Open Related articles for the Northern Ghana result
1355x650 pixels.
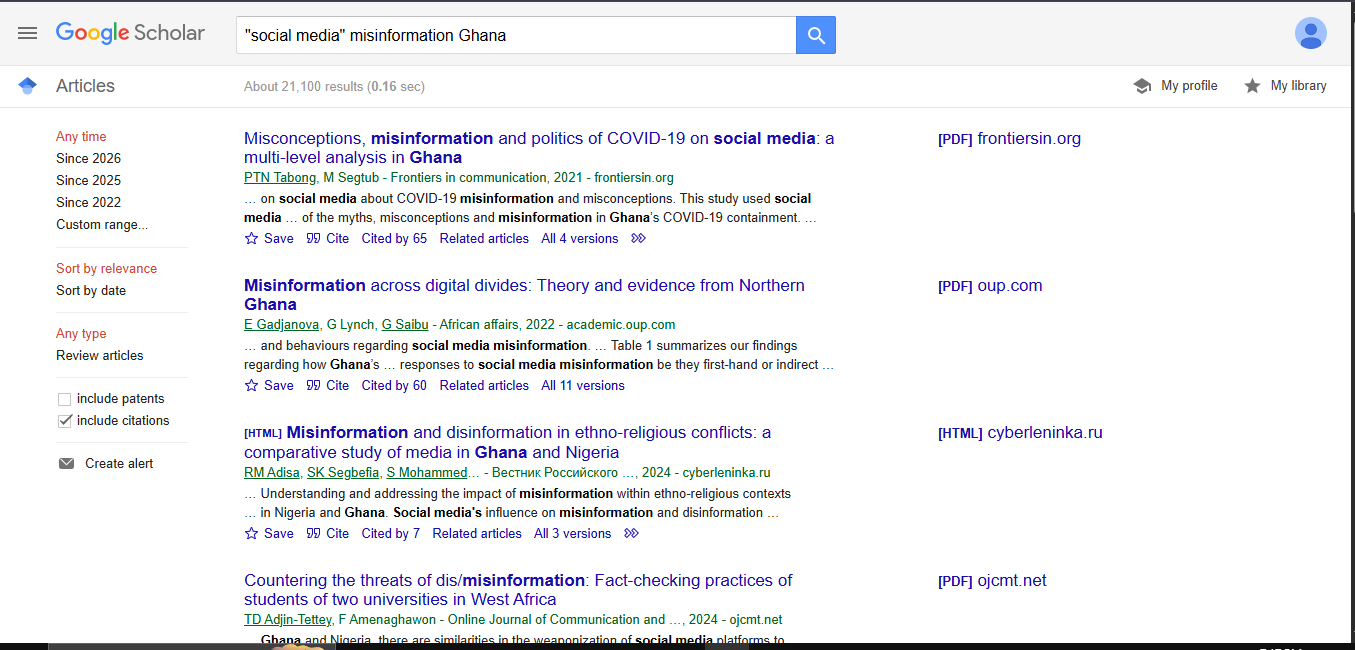pyautogui.click(x=484, y=385)
